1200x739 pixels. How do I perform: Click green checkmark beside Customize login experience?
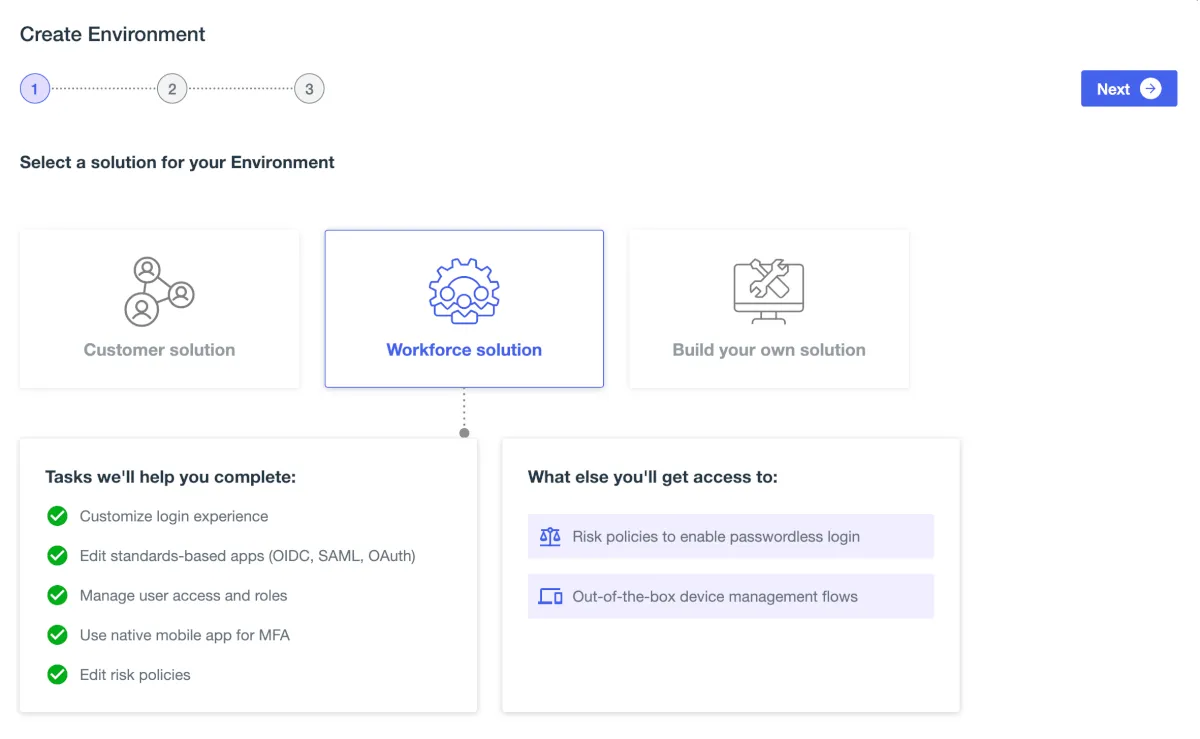point(58,516)
